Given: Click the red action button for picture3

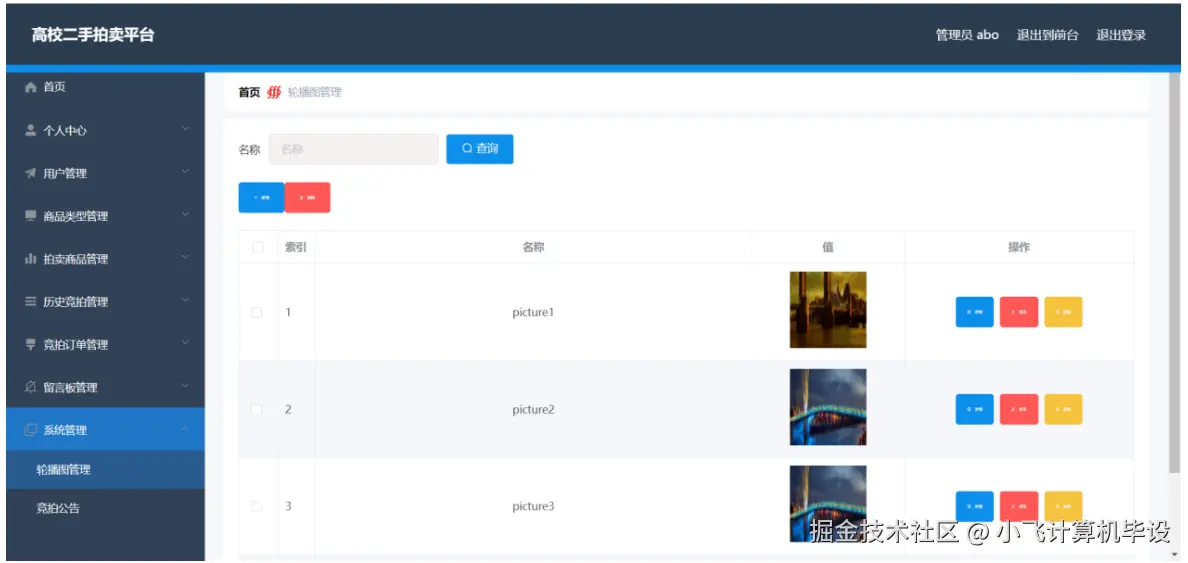Looking at the screenshot, I should (x=1019, y=506).
